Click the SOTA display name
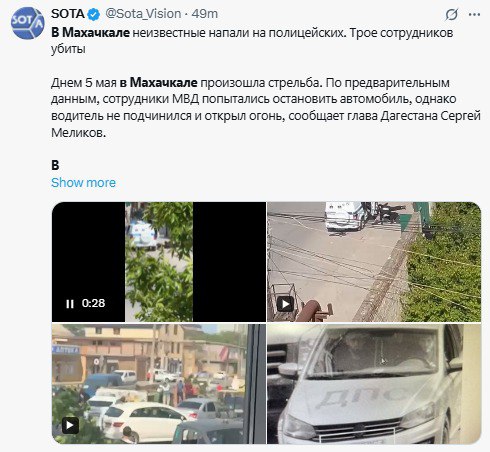 pos(68,14)
